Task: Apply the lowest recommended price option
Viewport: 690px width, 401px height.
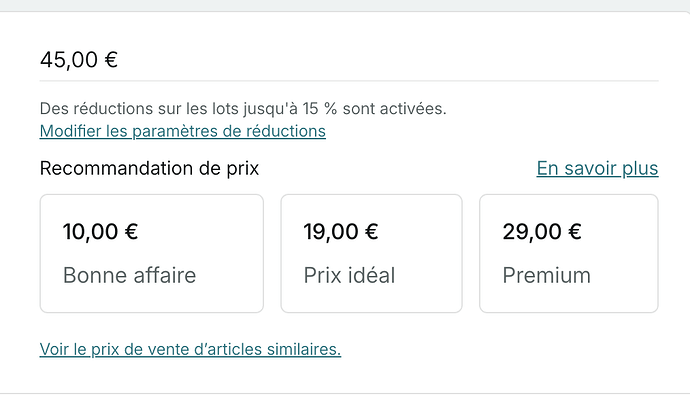Action: (151, 253)
